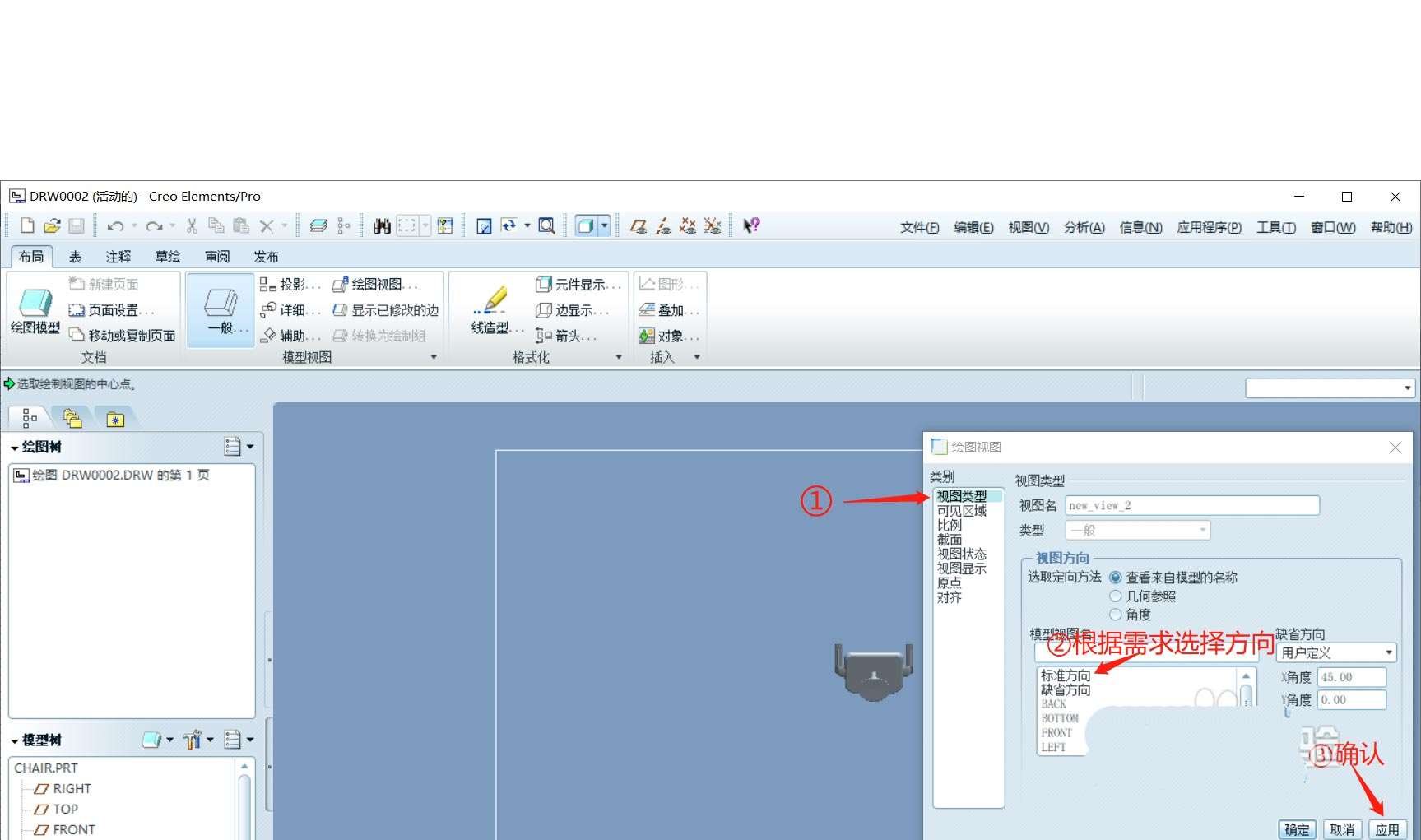This screenshot has height=840, width=1421.
Task: Toggle datum plane display icon
Action: [638, 225]
